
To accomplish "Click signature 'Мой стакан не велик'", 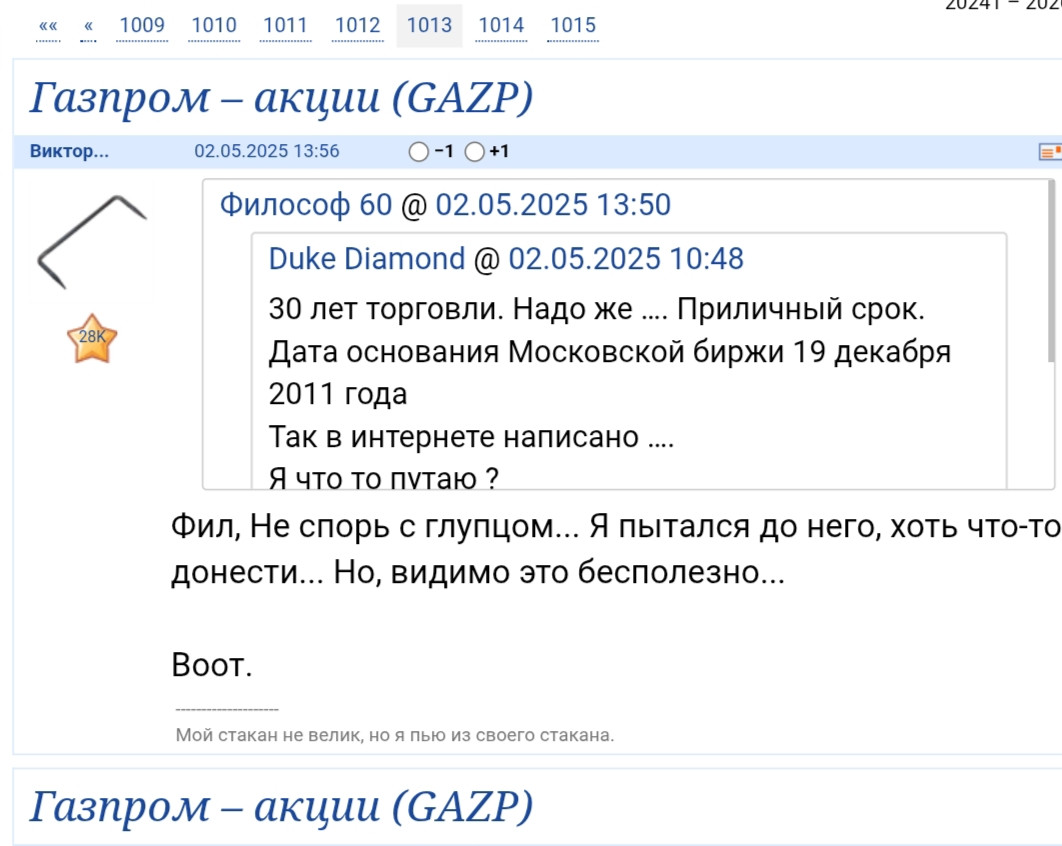I will tap(268, 735).
